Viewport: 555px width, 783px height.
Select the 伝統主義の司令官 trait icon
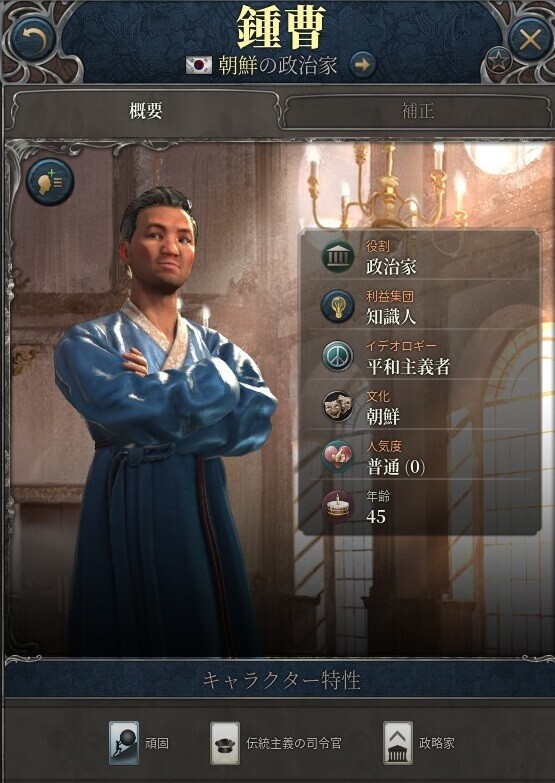pos(225,743)
